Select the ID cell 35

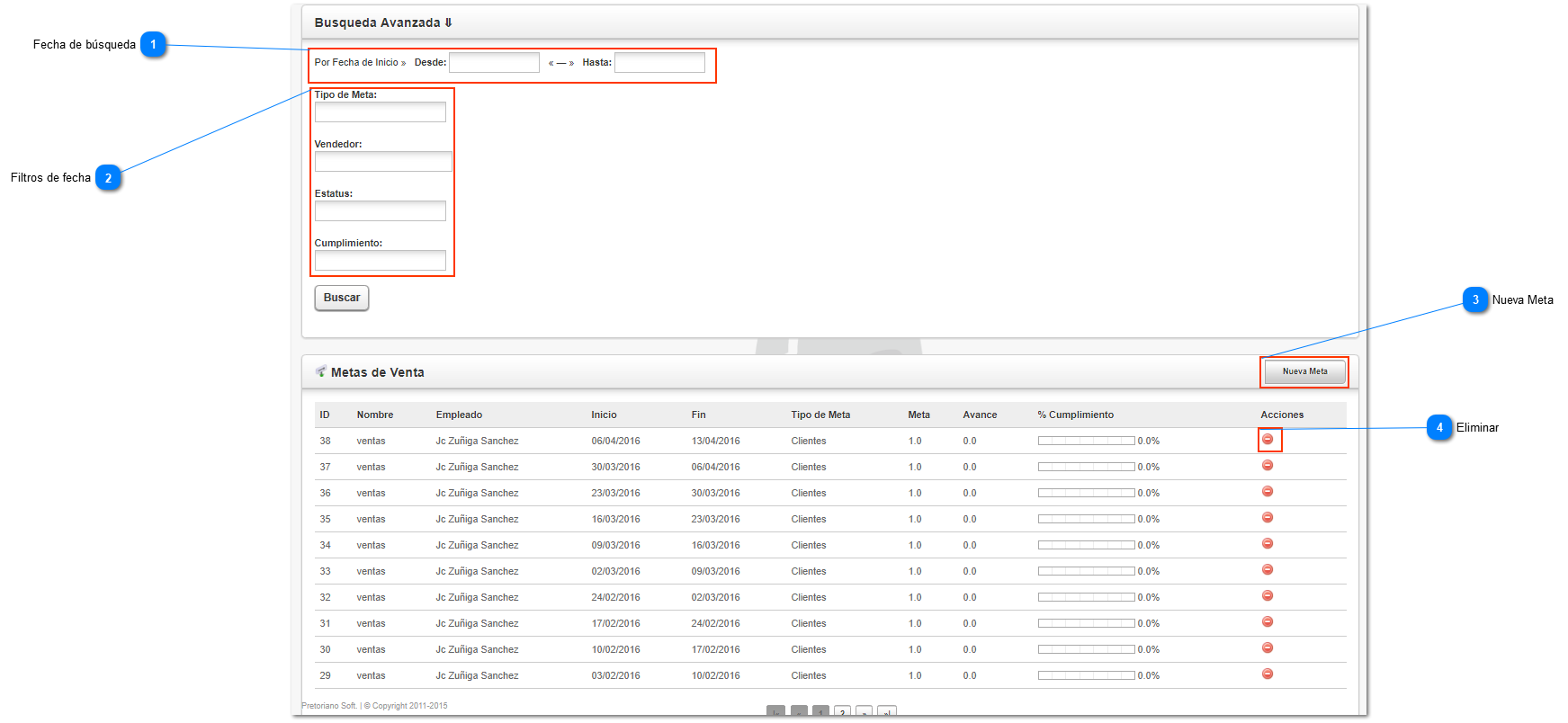tap(325, 519)
